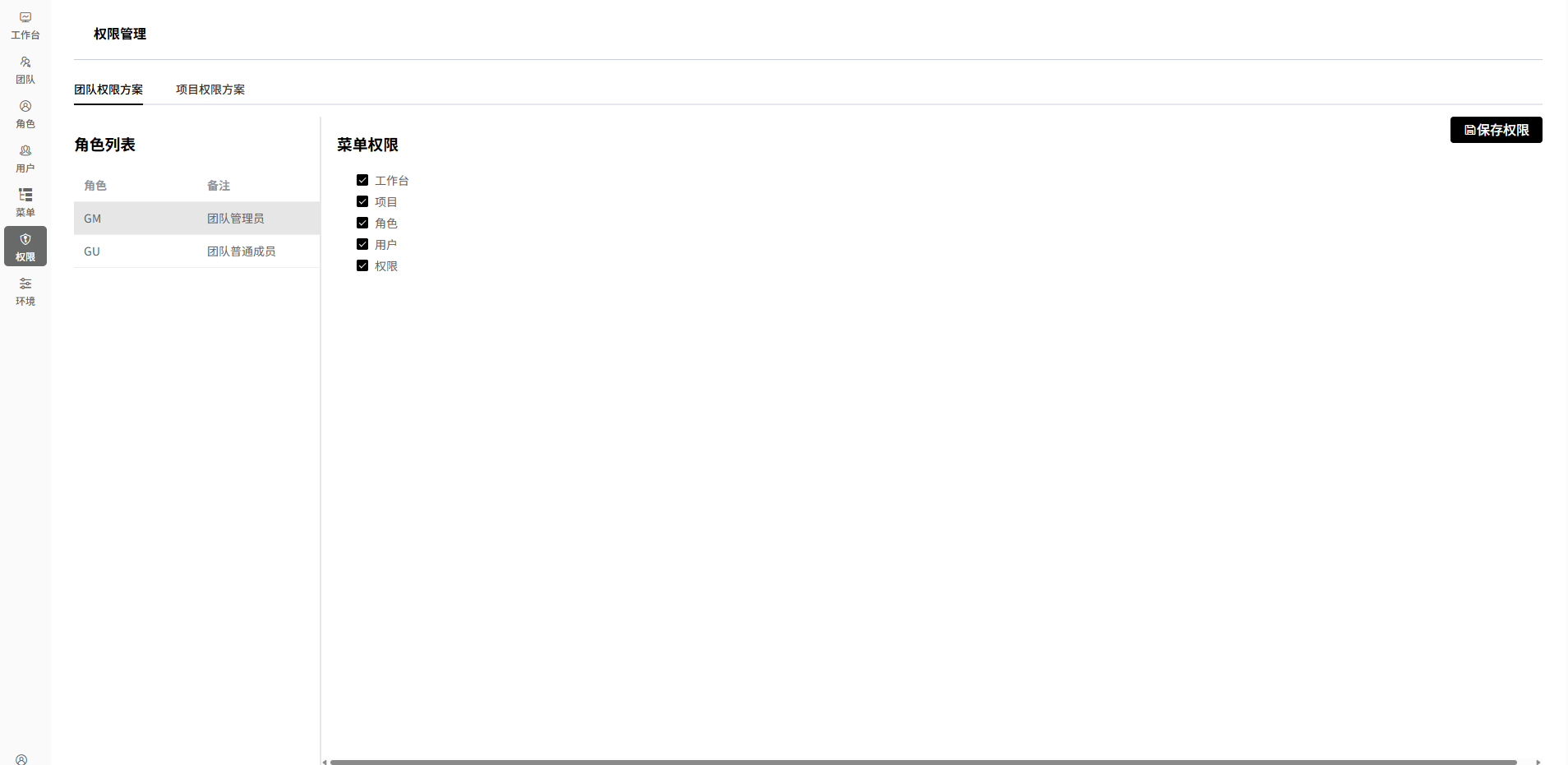Click the 保存权限 save button

1496,130
